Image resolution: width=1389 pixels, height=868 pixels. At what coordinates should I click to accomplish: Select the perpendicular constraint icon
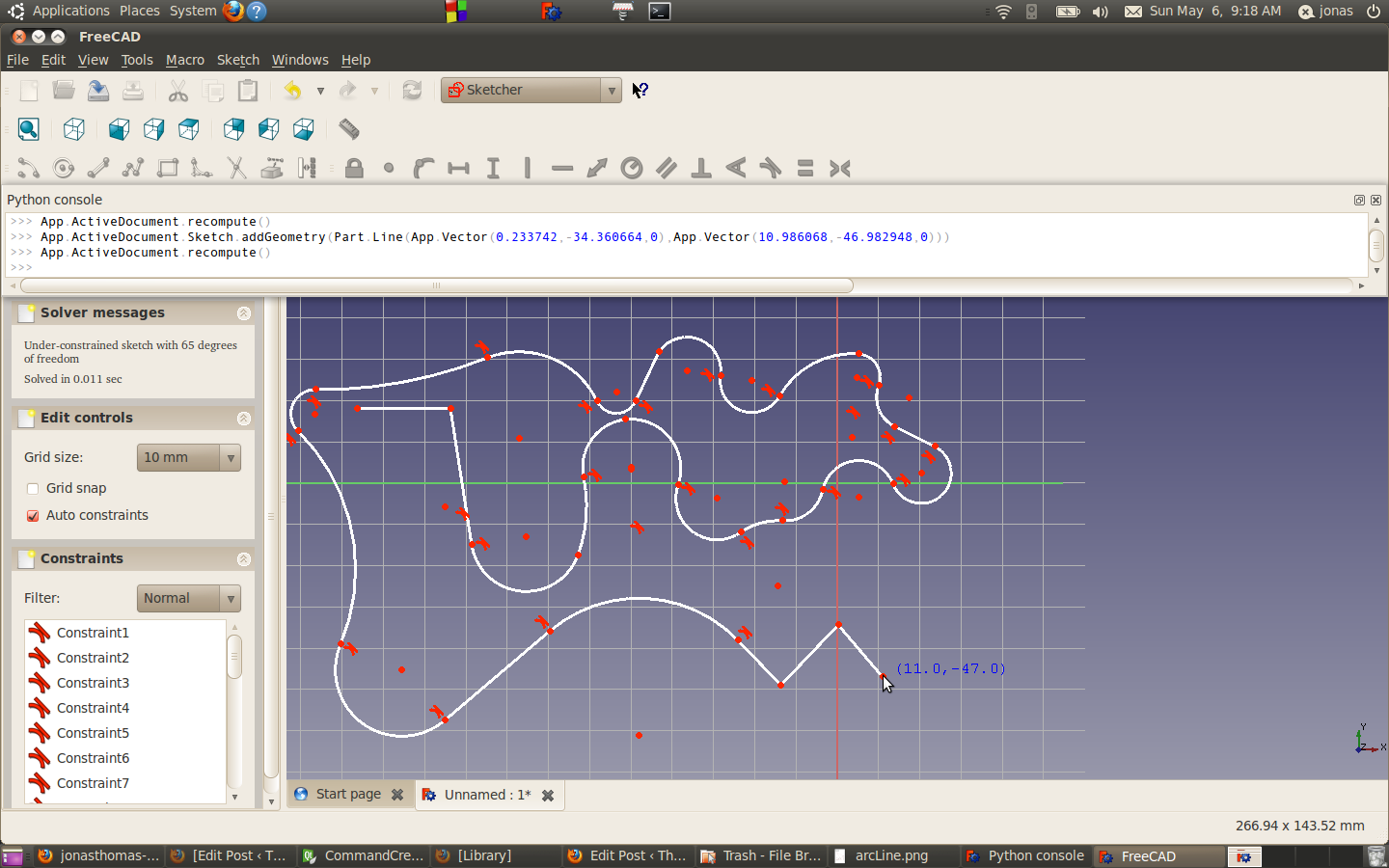pos(701,169)
